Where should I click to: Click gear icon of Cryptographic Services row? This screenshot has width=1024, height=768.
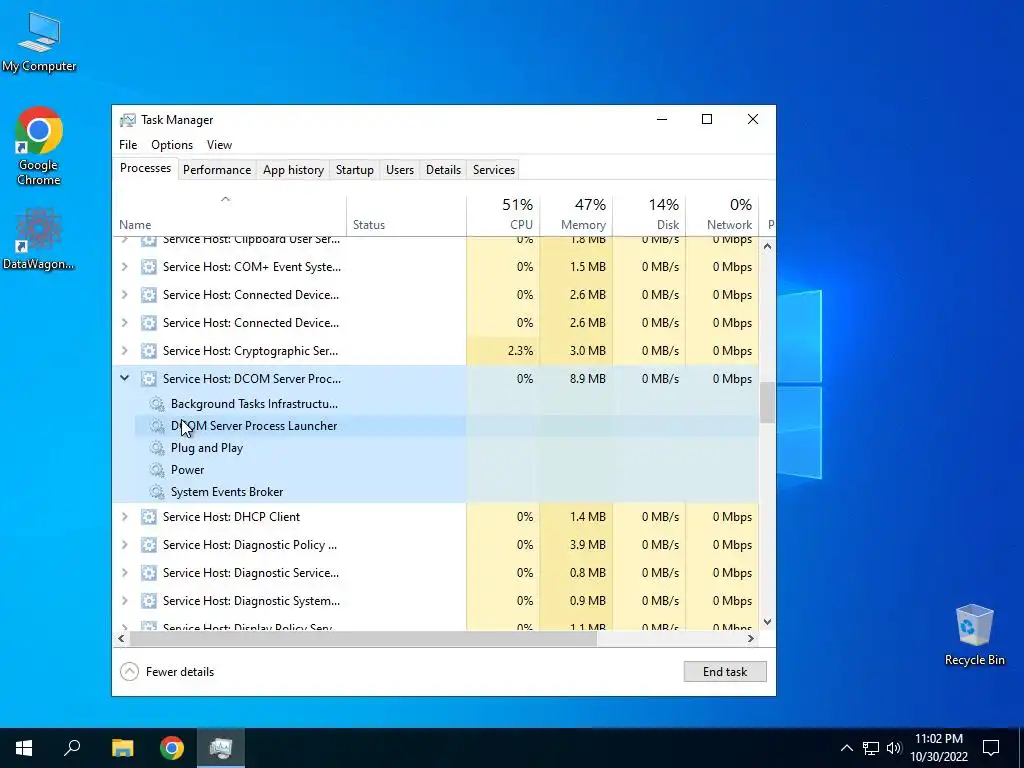[x=149, y=351]
